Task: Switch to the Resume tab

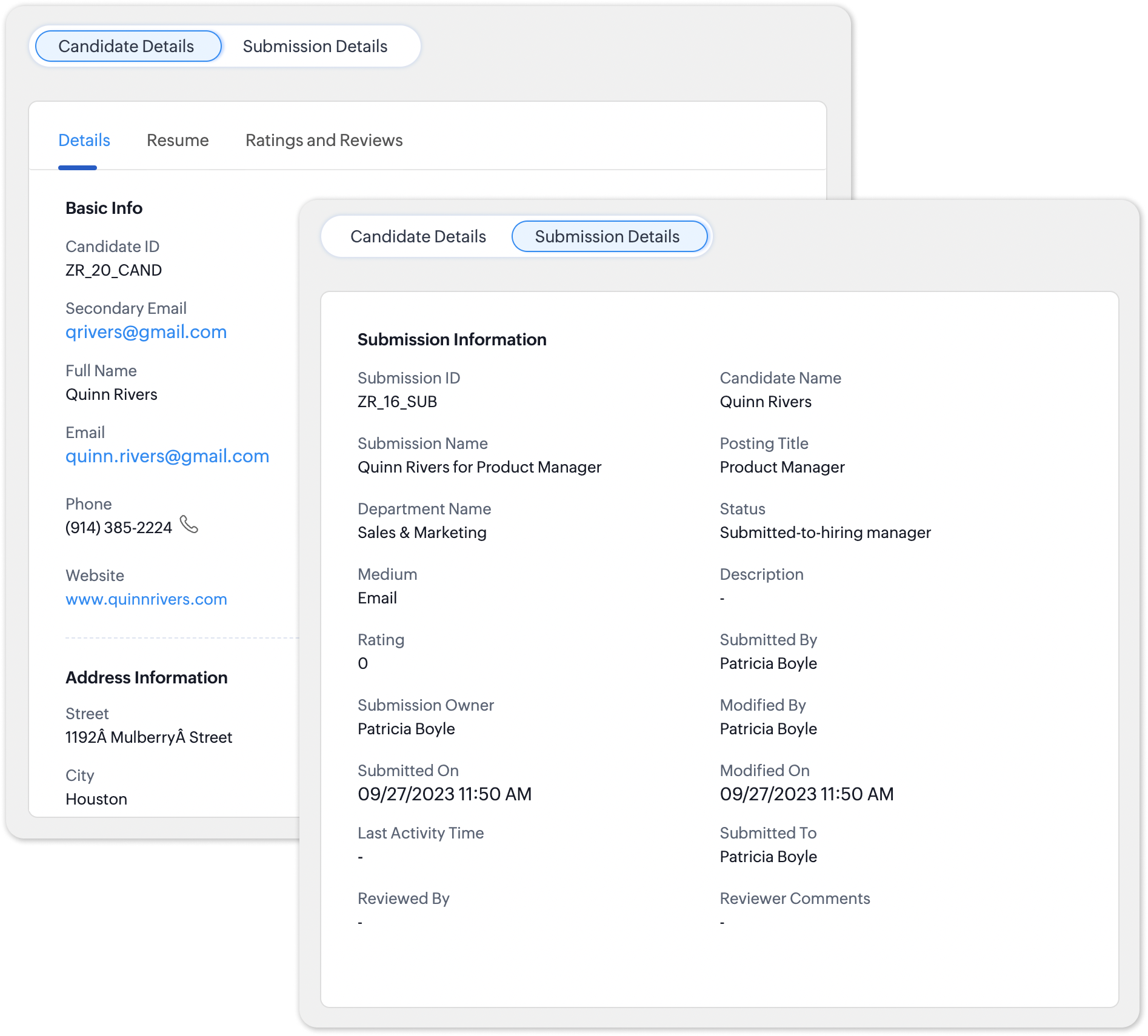Action: [x=178, y=141]
